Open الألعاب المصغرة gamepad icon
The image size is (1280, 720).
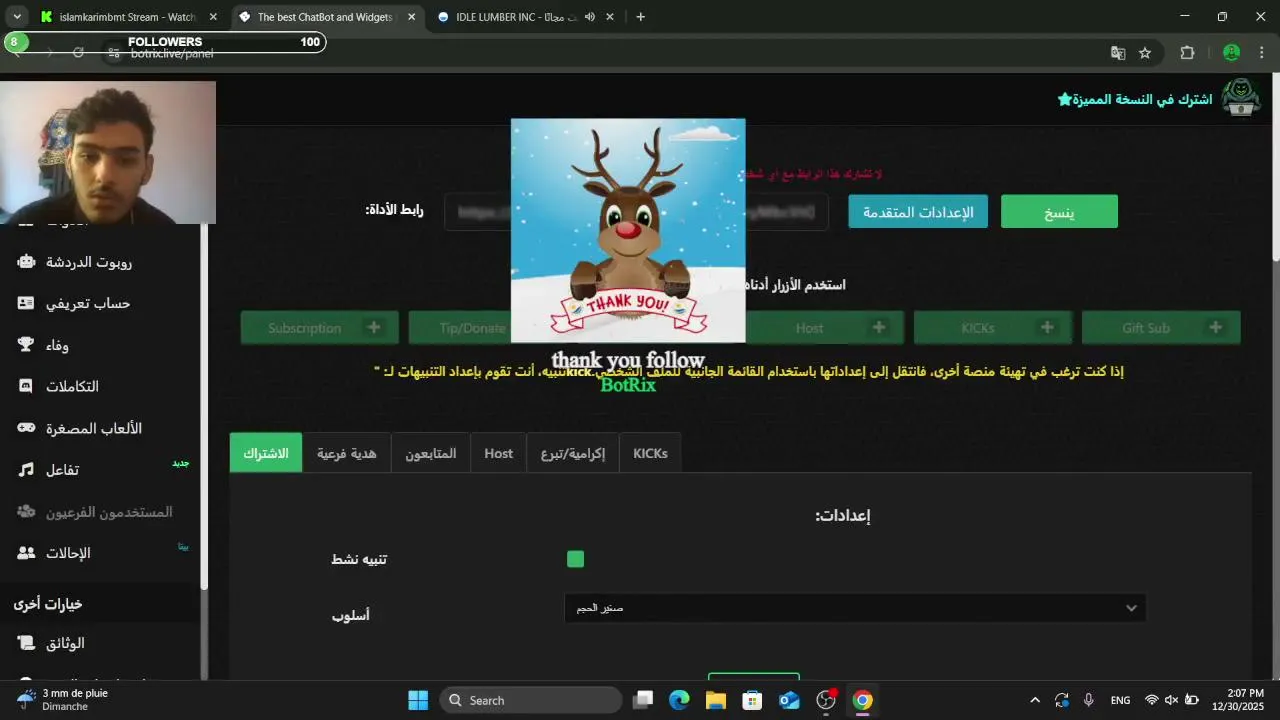point(26,428)
